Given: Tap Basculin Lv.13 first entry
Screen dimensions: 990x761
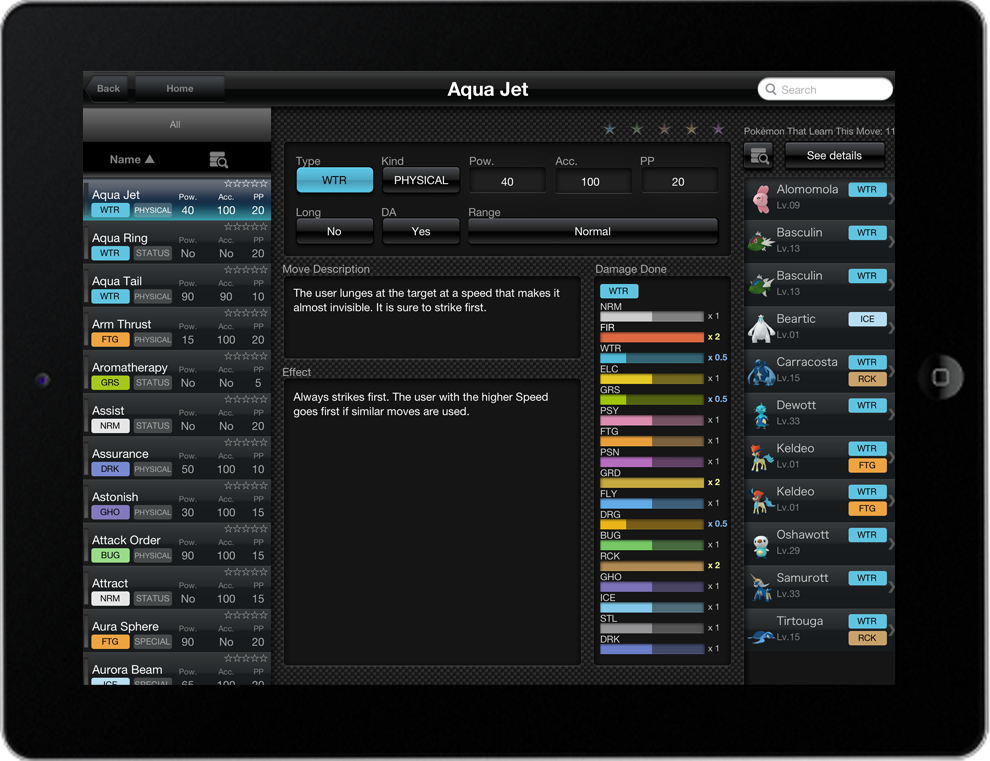Looking at the screenshot, I should tap(820, 242).
